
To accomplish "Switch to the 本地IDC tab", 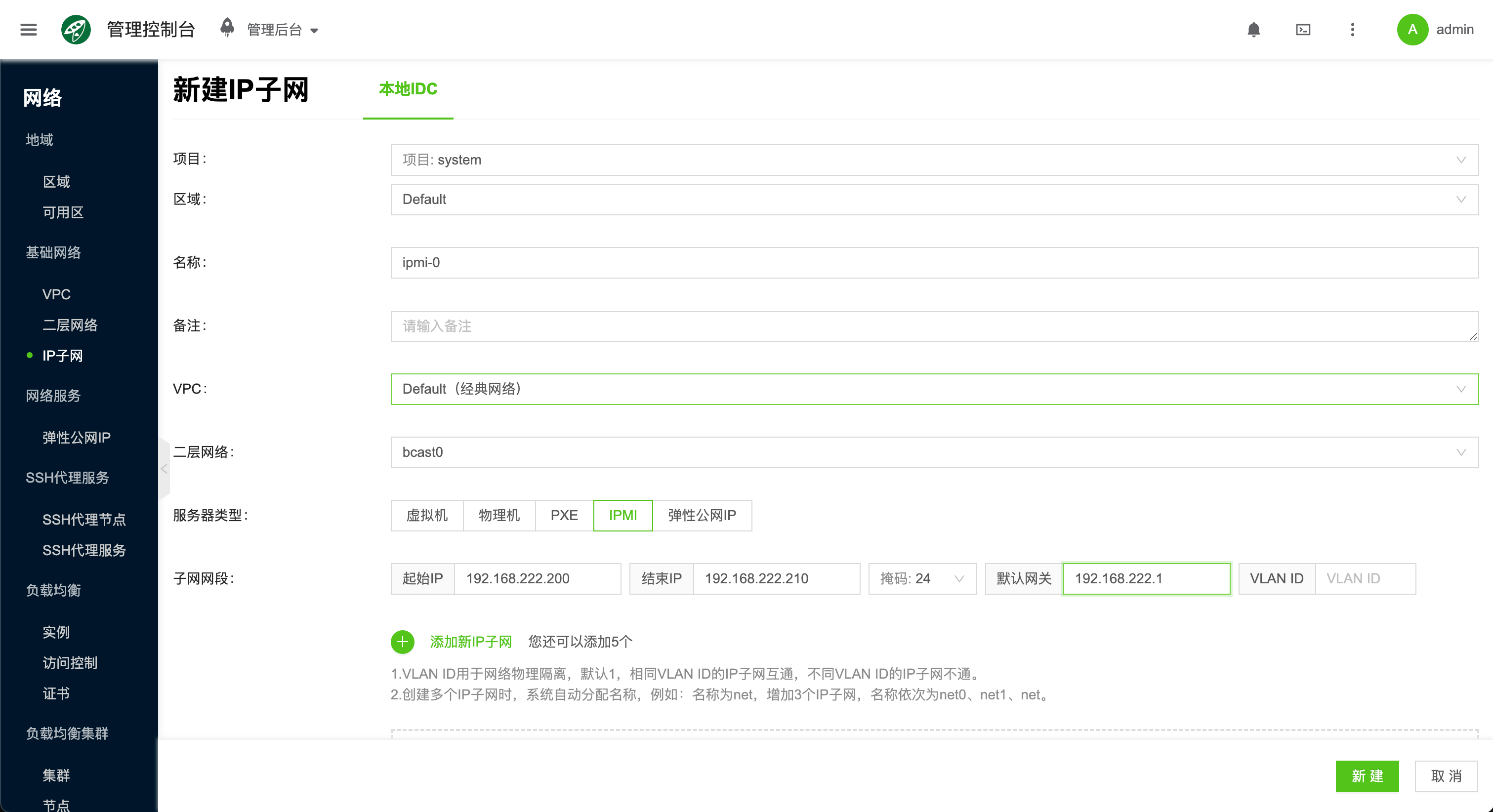I will 408,89.
